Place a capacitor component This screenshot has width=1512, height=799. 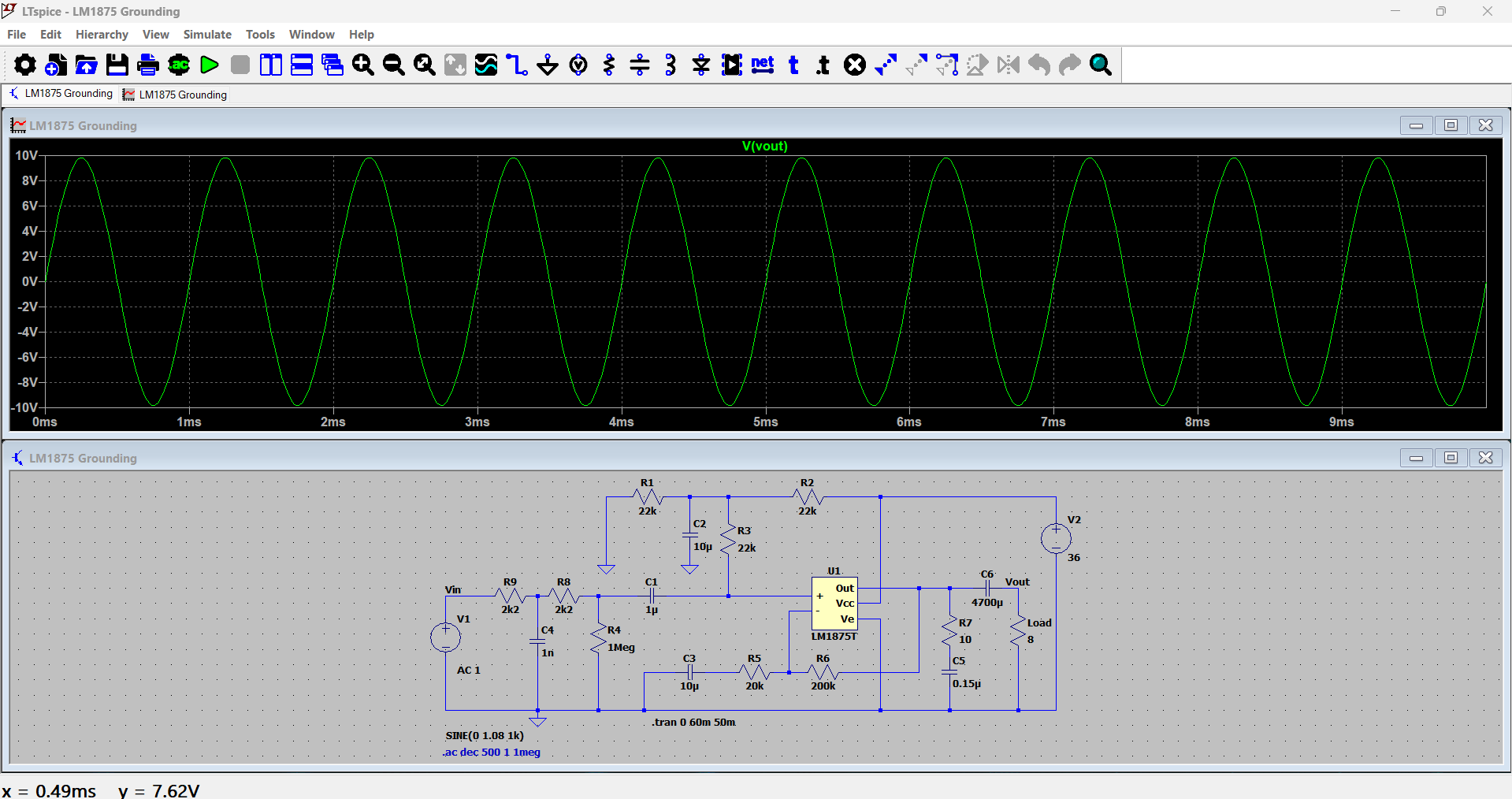tap(640, 65)
